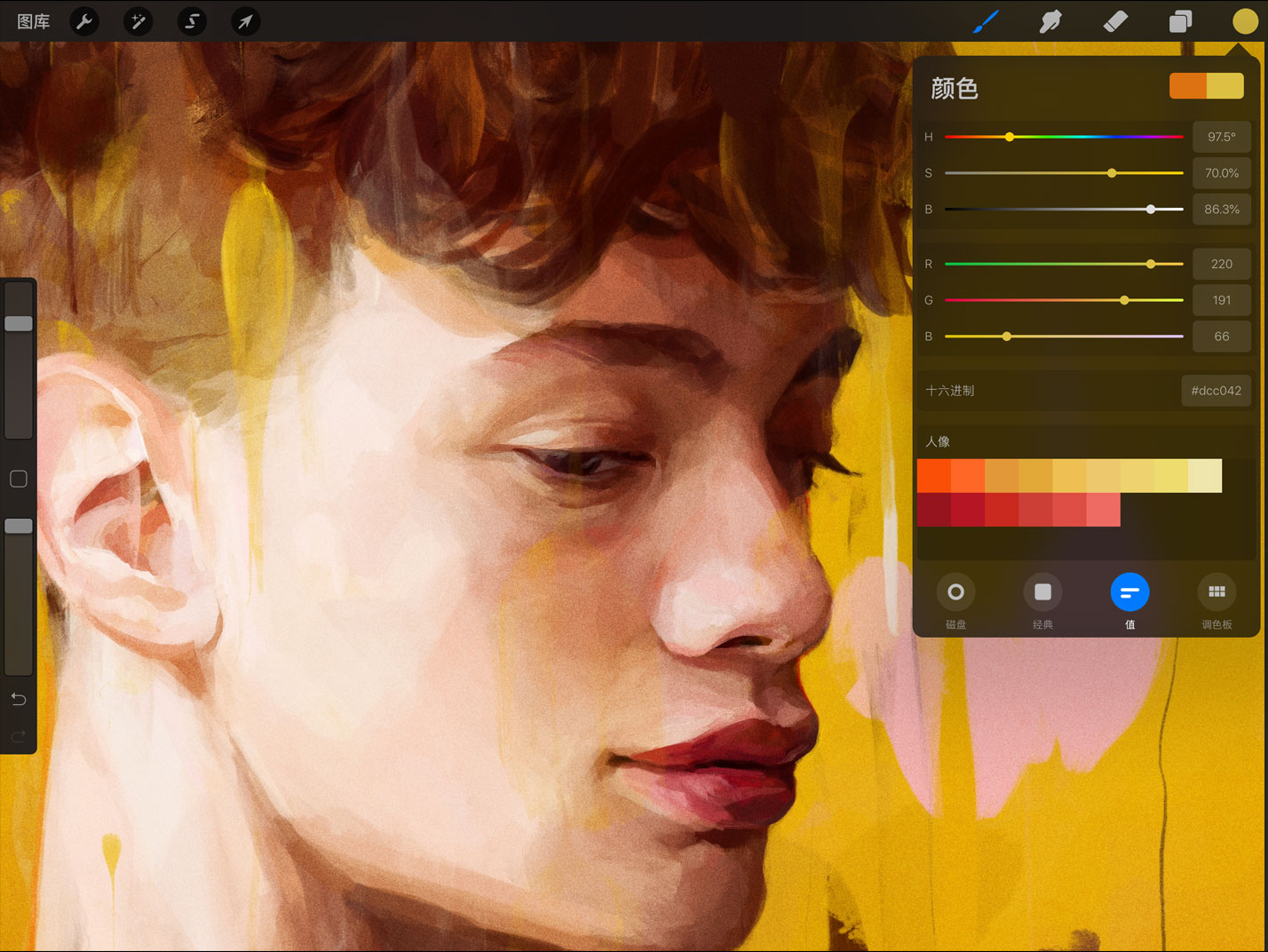Viewport: 1268px width, 952px height.
Task: Tap the active color circle in top bar
Action: [x=1245, y=21]
